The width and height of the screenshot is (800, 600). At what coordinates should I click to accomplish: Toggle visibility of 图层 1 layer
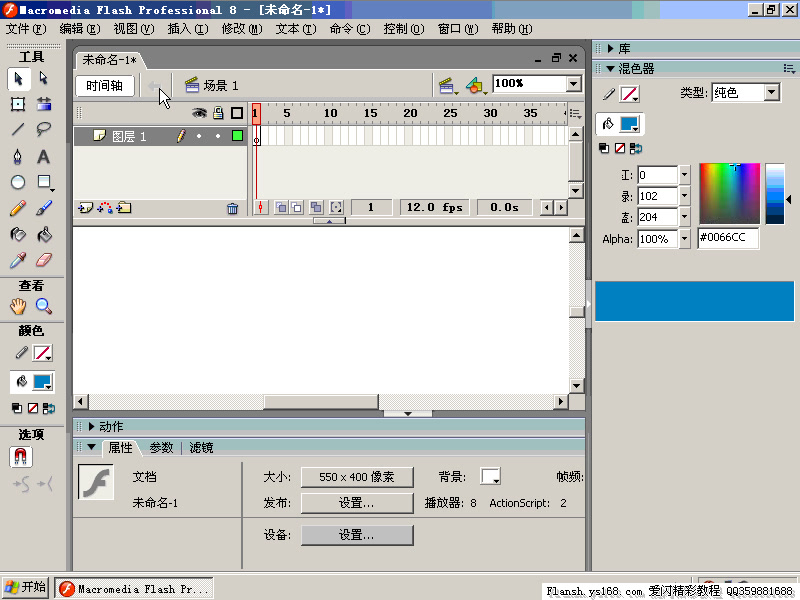199,136
